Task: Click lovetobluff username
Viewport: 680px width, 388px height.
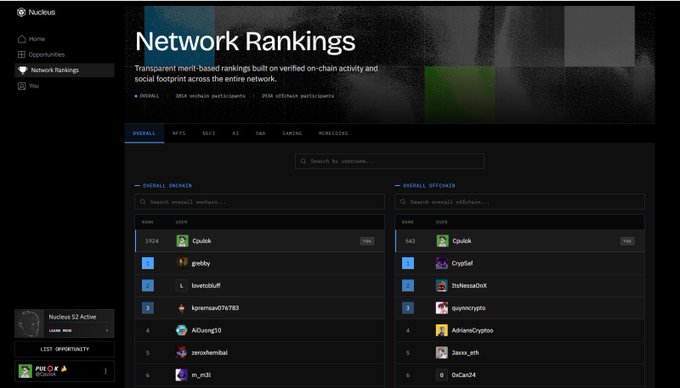Action: click(206, 286)
